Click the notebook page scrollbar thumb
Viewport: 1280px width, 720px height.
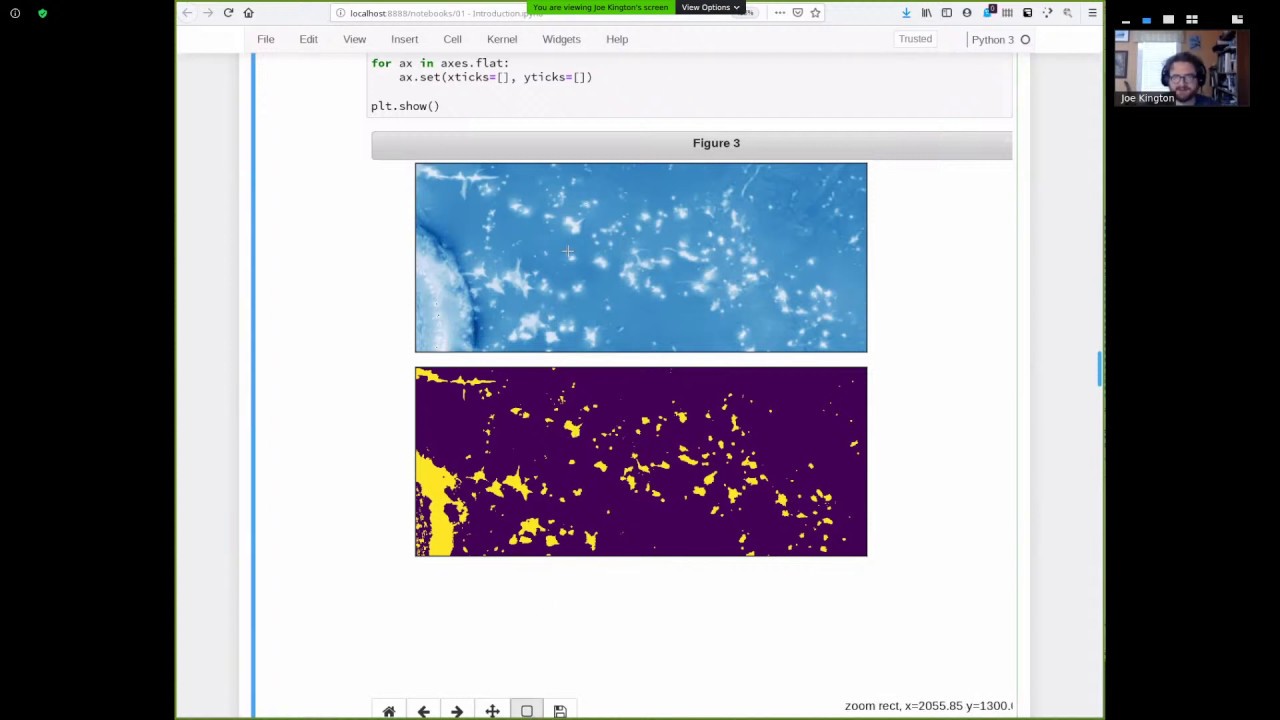[1098, 368]
